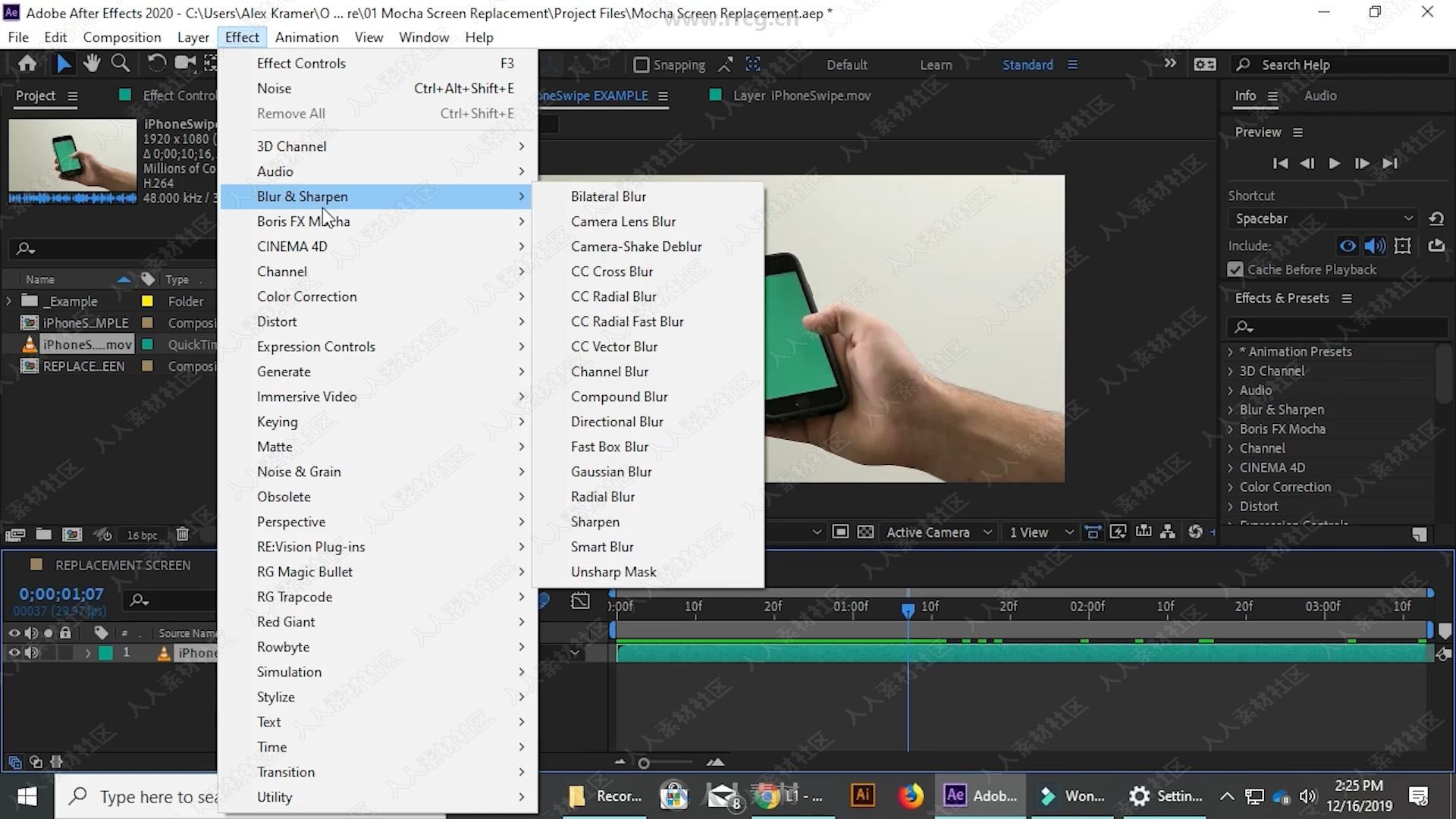Switch to the Audio panel tab

(x=1320, y=96)
